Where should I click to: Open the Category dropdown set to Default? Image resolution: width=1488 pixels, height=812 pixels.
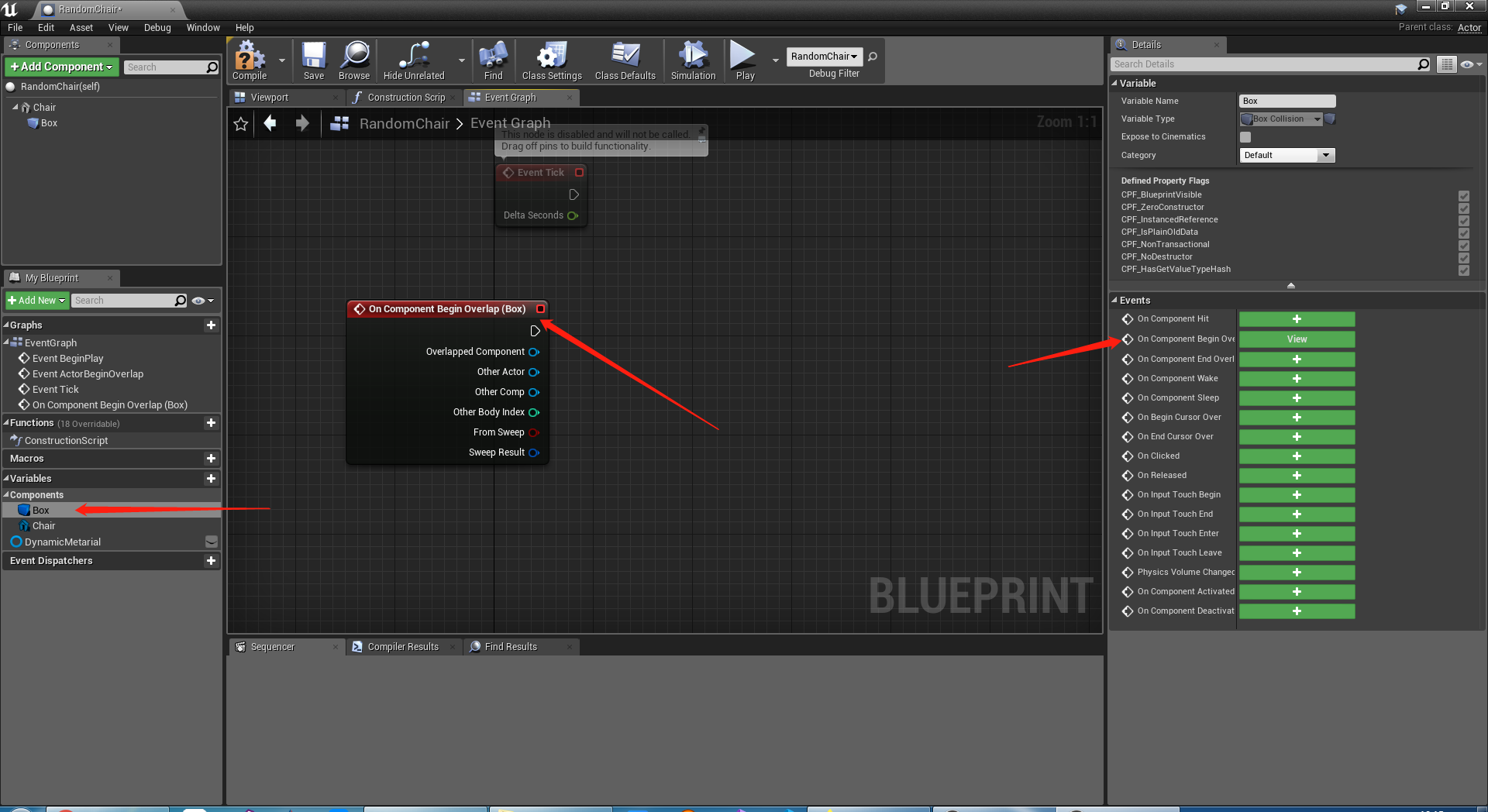pos(1326,155)
